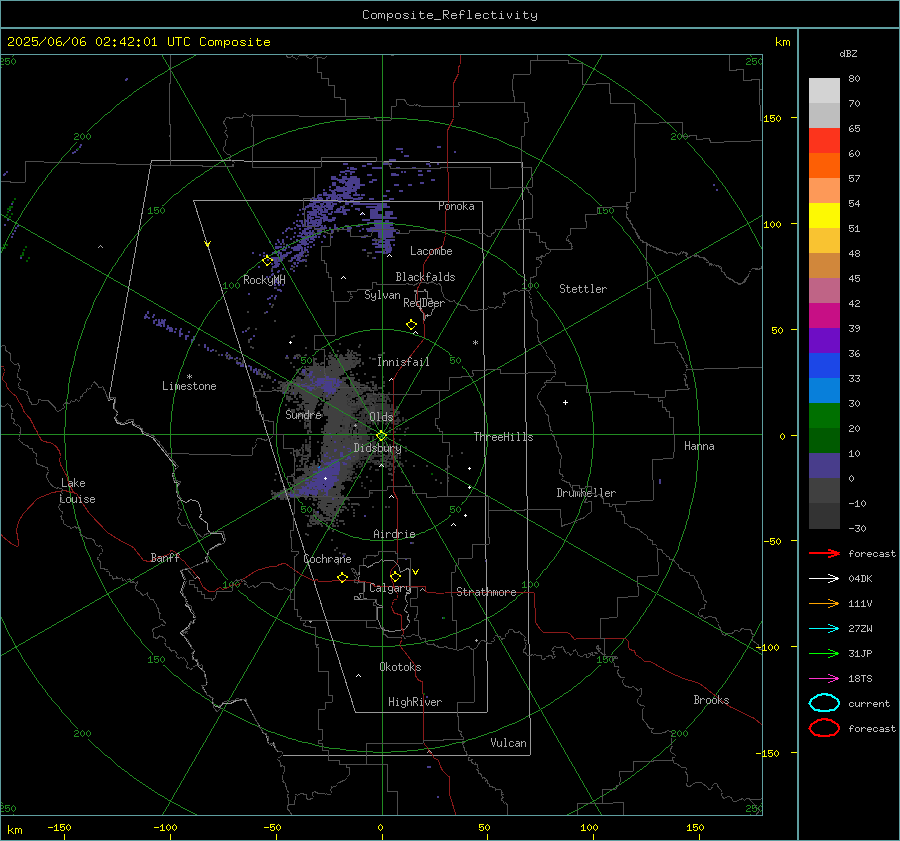This screenshot has width=900, height=841.
Task: Select the magenta 18TS arrow legend entry
Action: pyautogui.click(x=824, y=679)
